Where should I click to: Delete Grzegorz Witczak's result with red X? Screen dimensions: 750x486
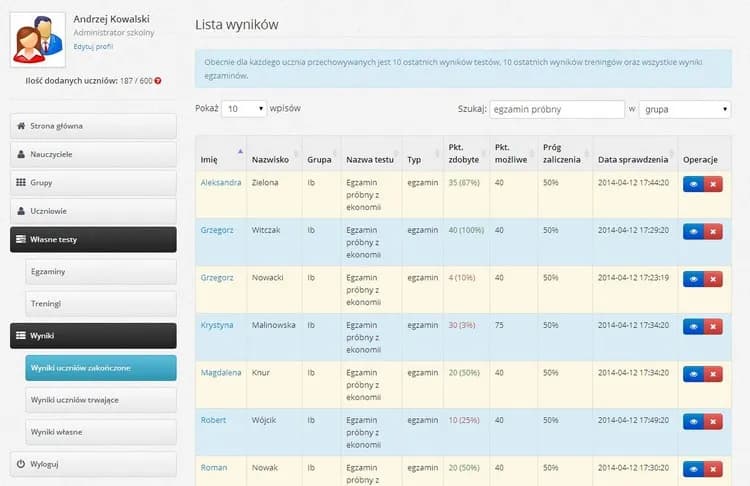(x=712, y=231)
